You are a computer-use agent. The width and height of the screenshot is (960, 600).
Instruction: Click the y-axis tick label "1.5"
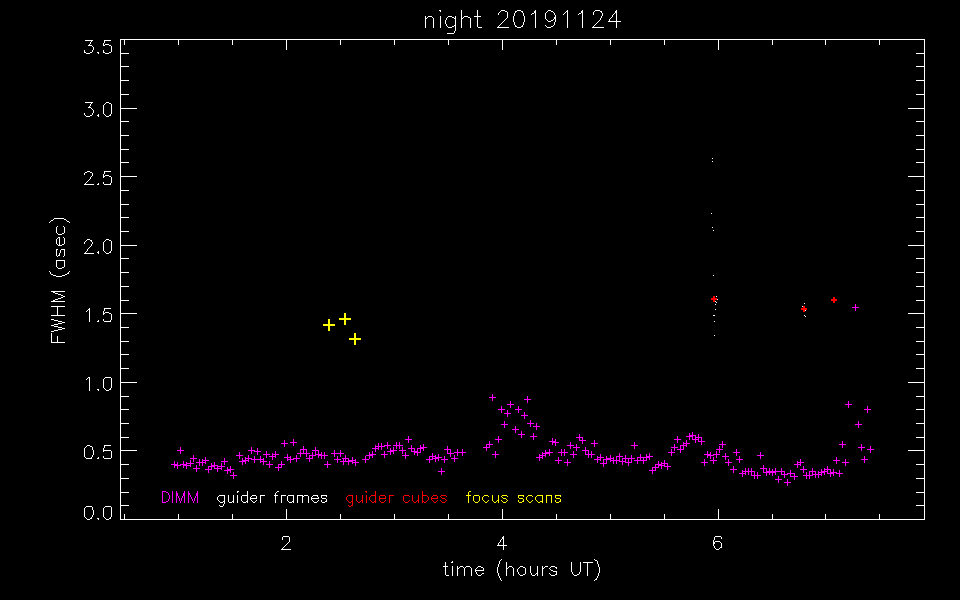pos(99,316)
